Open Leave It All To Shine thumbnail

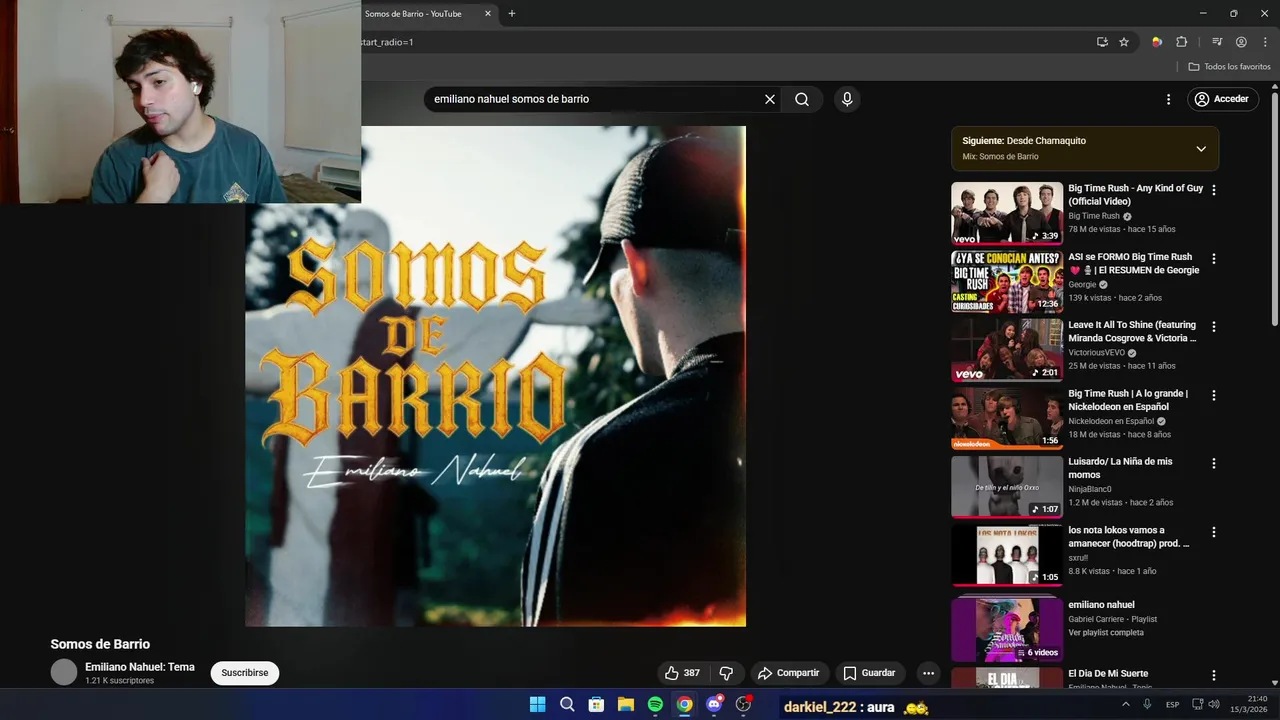point(1007,350)
